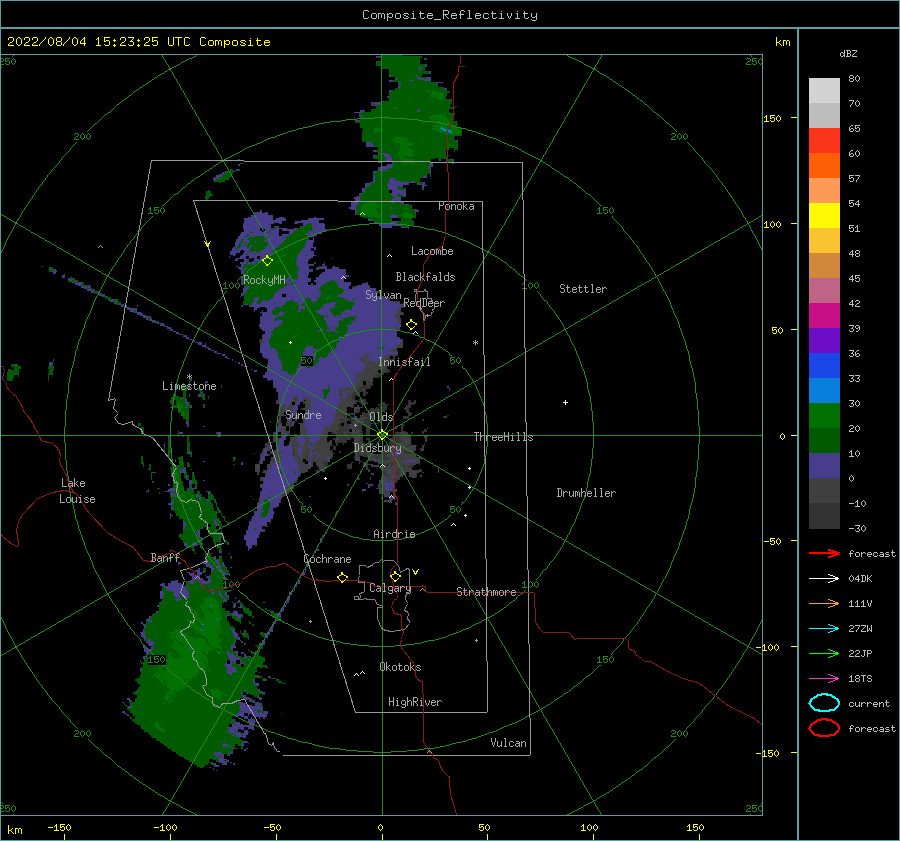Click the yellow diamond marker at RockyMH
This screenshot has height=841, width=900.
[x=267, y=261]
